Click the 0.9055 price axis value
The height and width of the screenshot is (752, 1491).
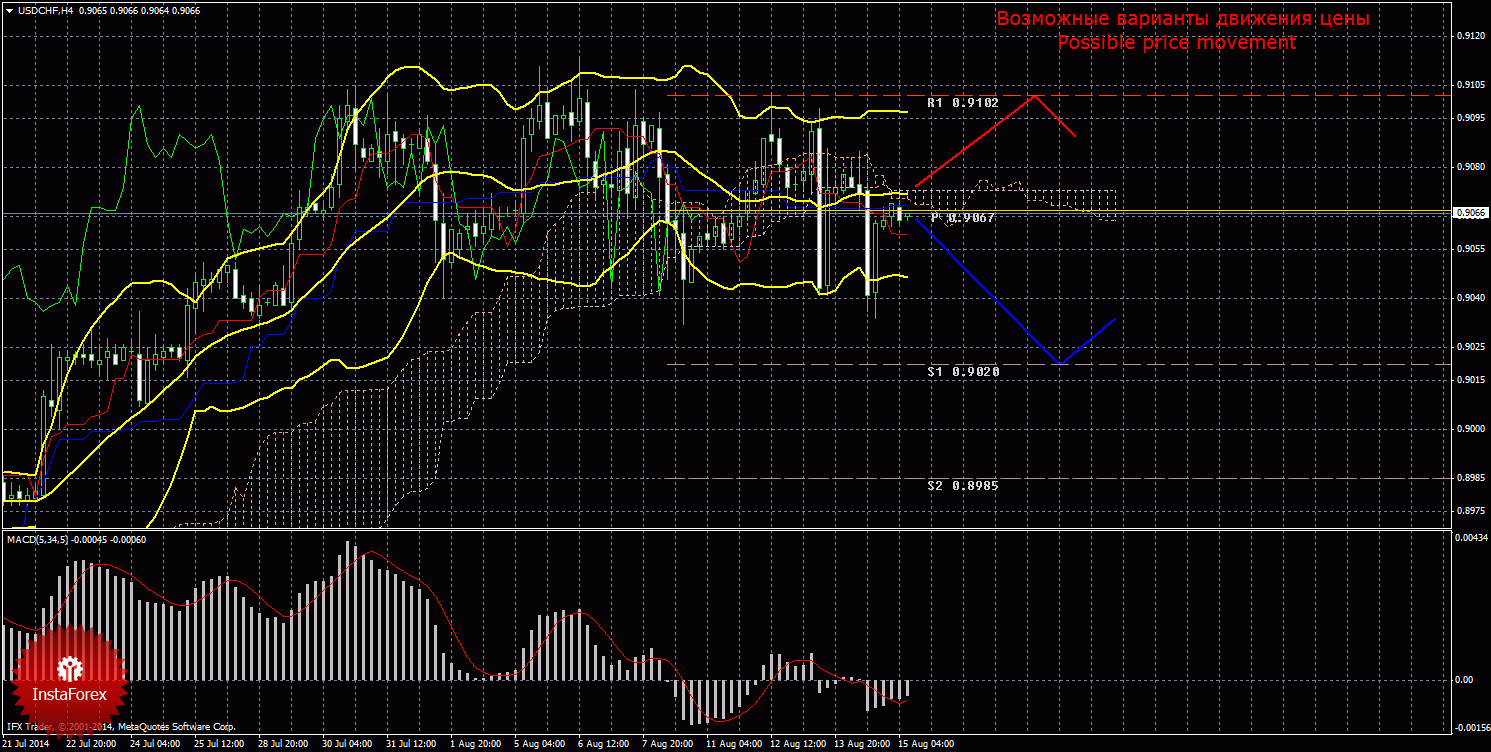(x=1469, y=249)
